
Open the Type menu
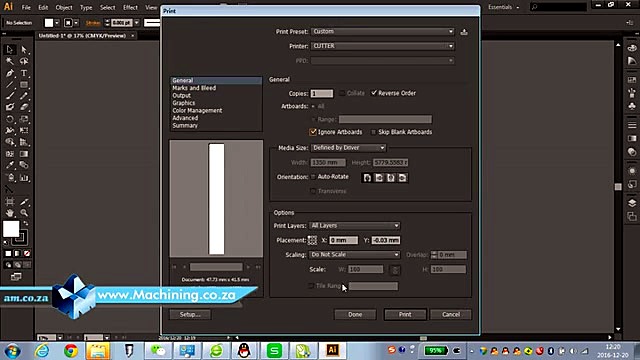86,7
